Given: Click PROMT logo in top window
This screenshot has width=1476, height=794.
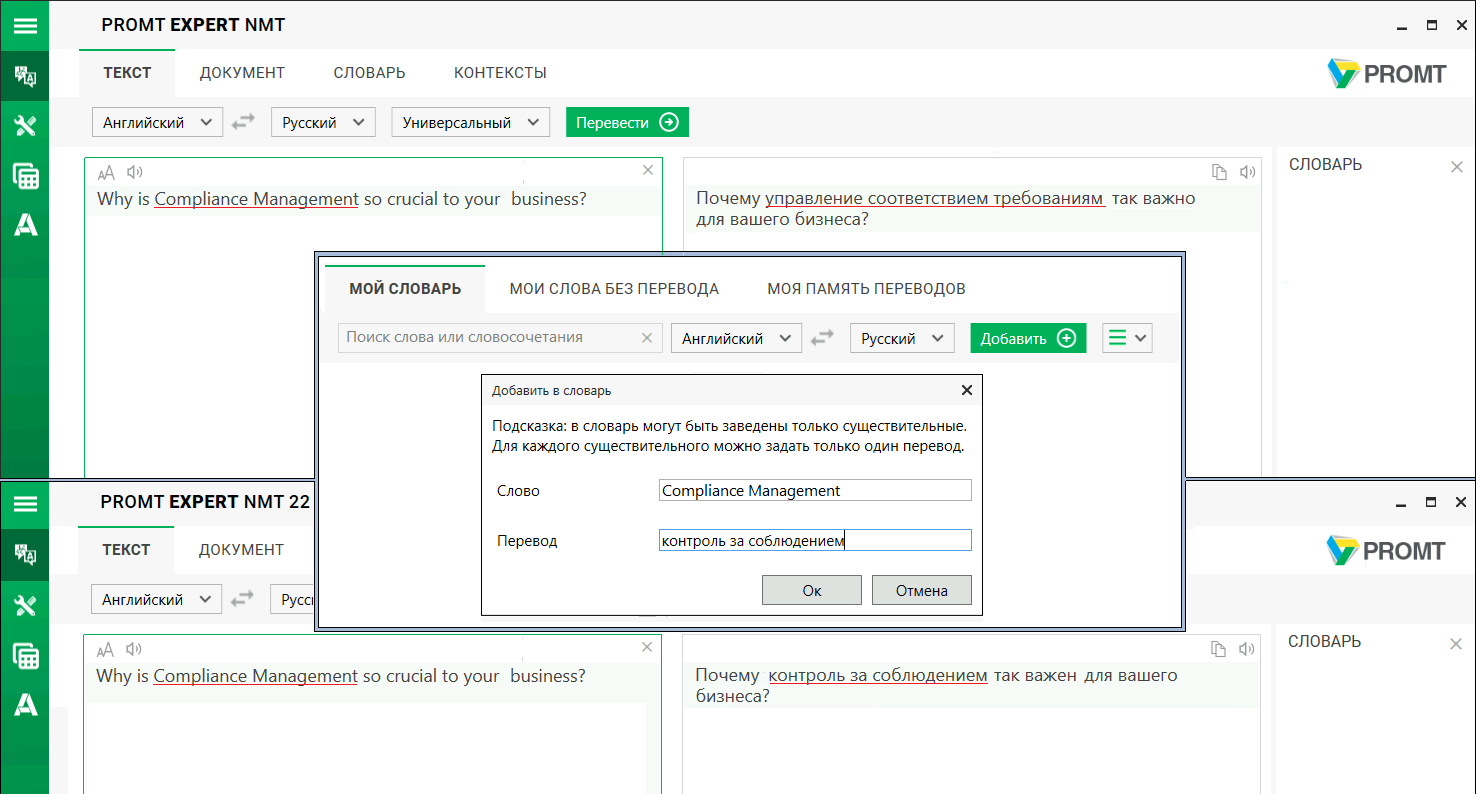Looking at the screenshot, I should point(1387,73).
